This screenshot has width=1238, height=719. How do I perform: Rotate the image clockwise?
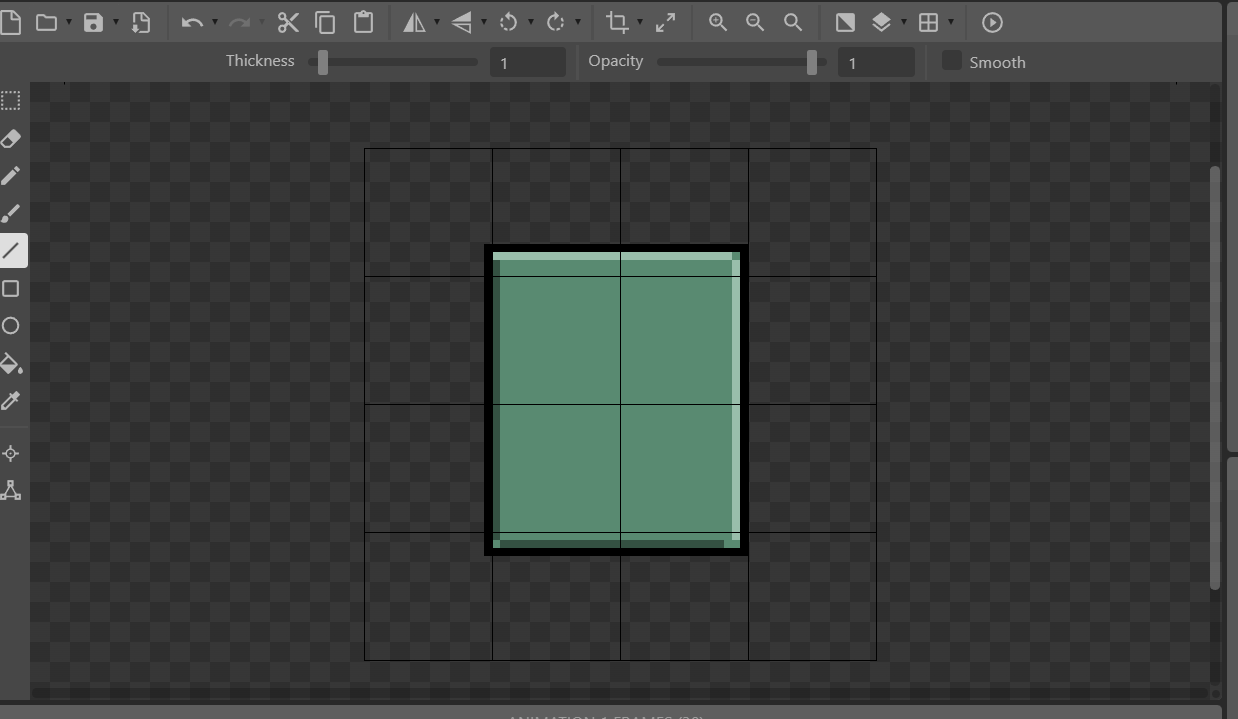pos(555,22)
